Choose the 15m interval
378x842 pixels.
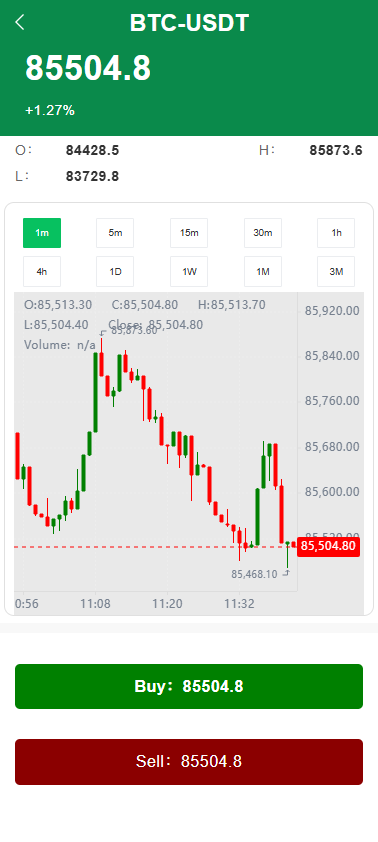pos(189,233)
